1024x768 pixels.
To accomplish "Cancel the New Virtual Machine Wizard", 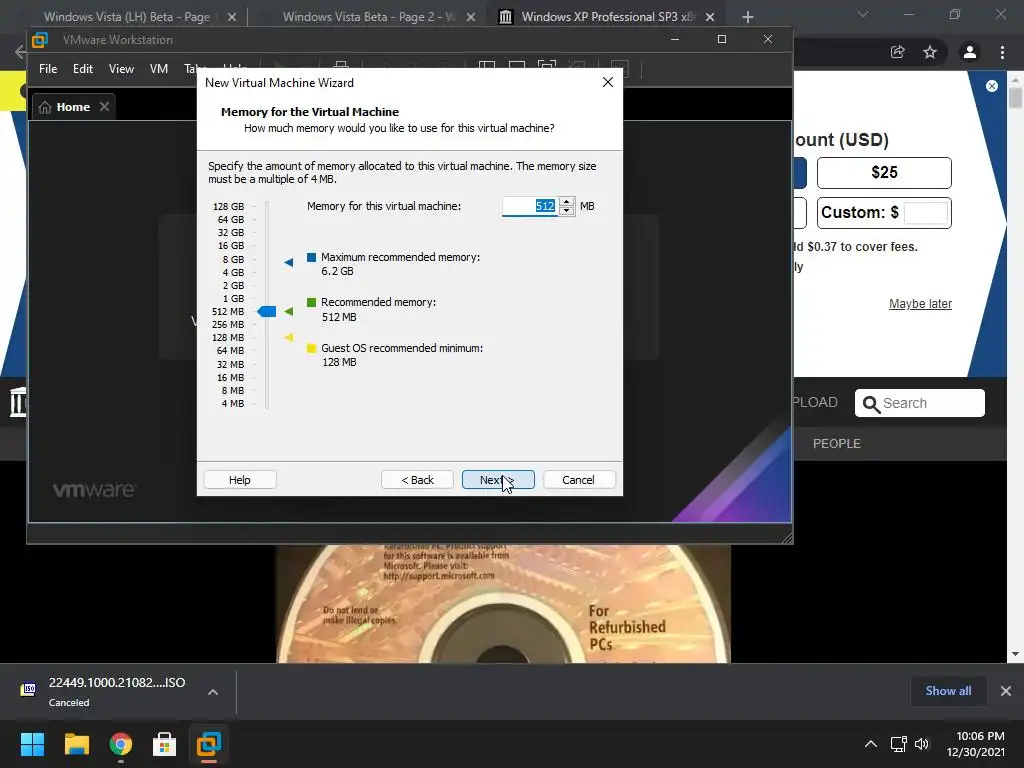I will click(579, 480).
